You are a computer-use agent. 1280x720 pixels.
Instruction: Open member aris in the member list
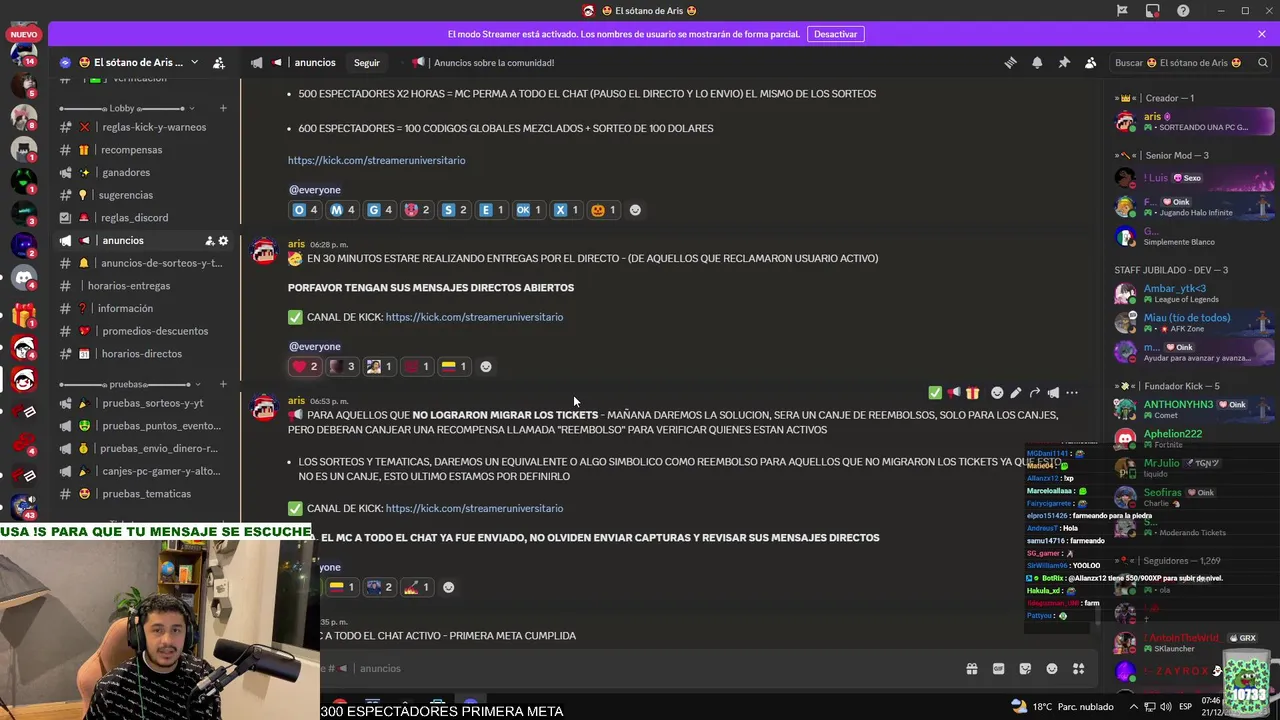(x=1193, y=122)
